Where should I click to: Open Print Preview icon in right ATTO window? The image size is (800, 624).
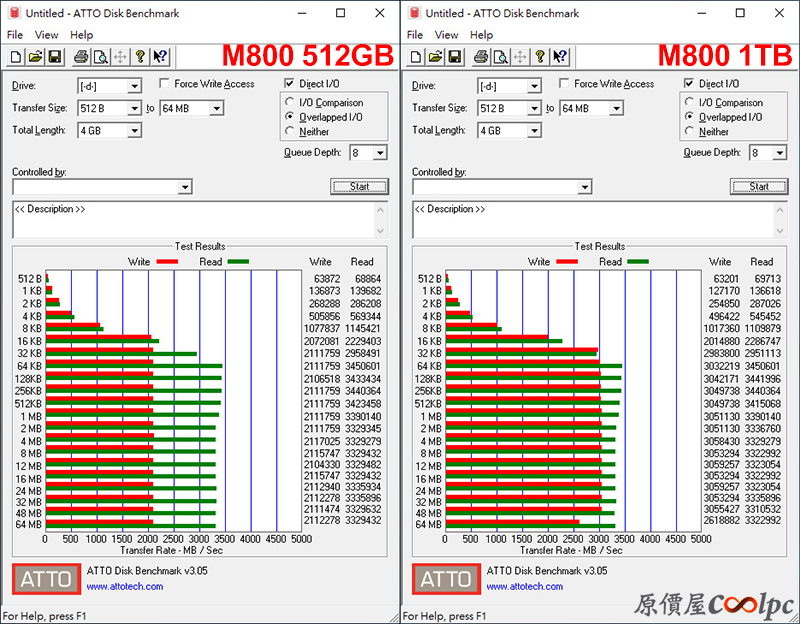point(501,57)
